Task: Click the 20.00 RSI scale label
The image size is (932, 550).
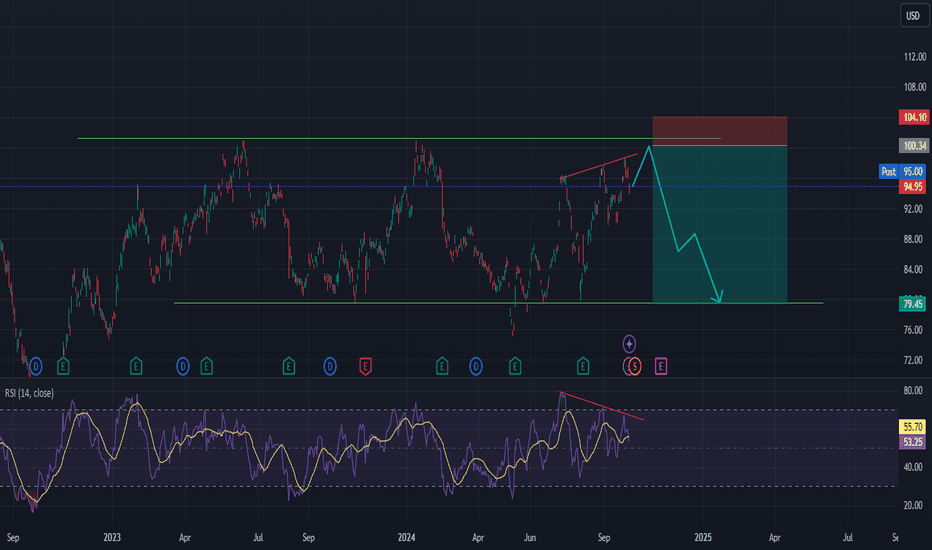Action: pos(913,505)
